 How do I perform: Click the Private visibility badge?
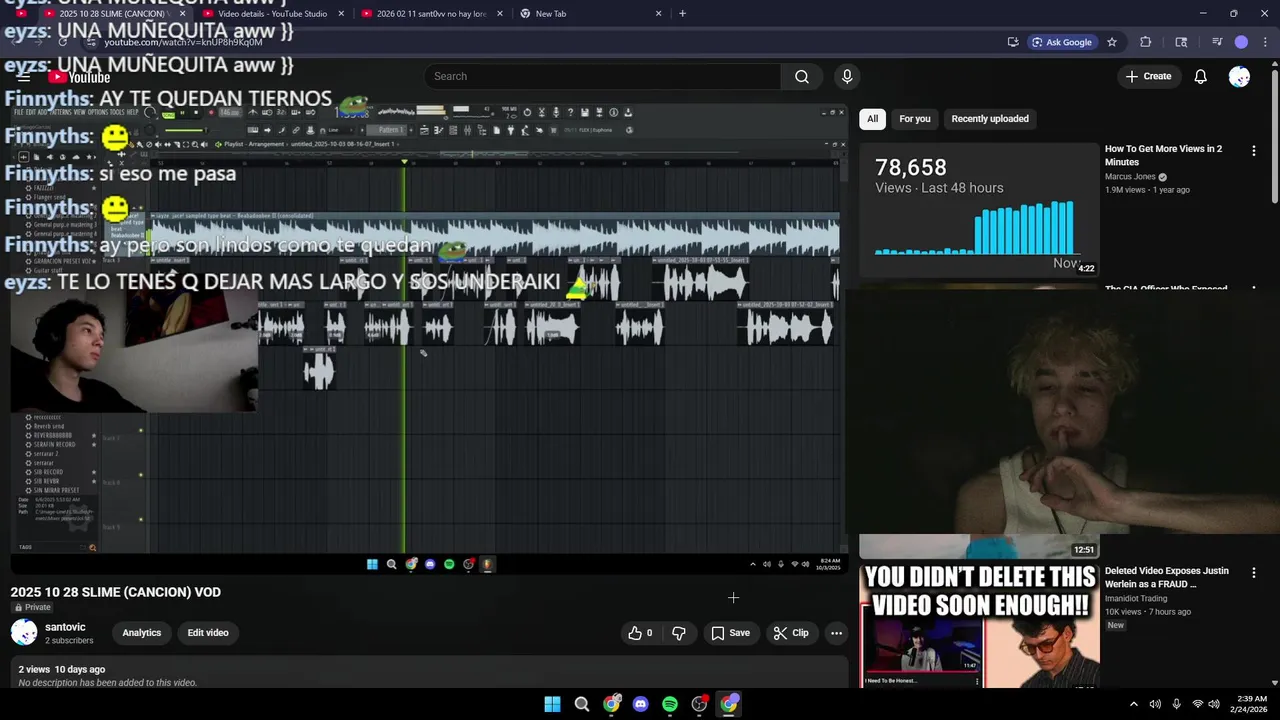[x=31, y=607]
